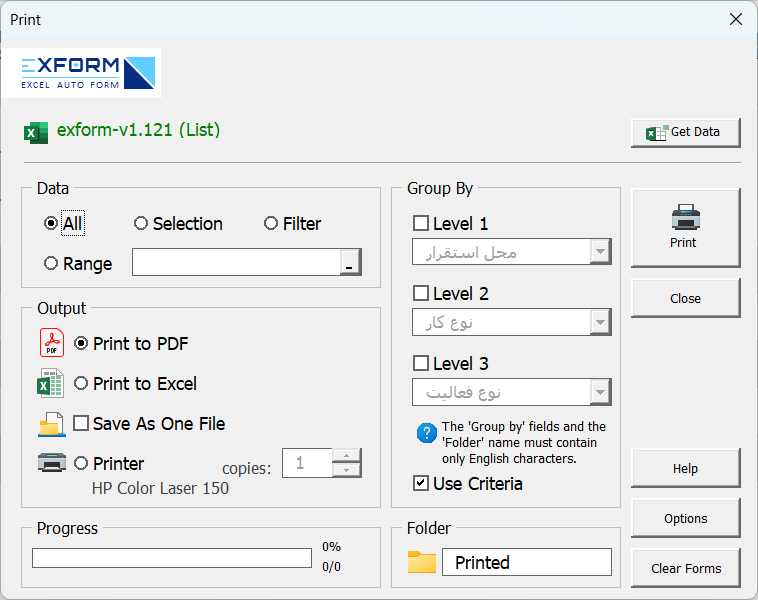Screen dimensions: 758x600
Task: Click the HP Color Laser 150 printer name
Action: pyautogui.click(x=160, y=488)
